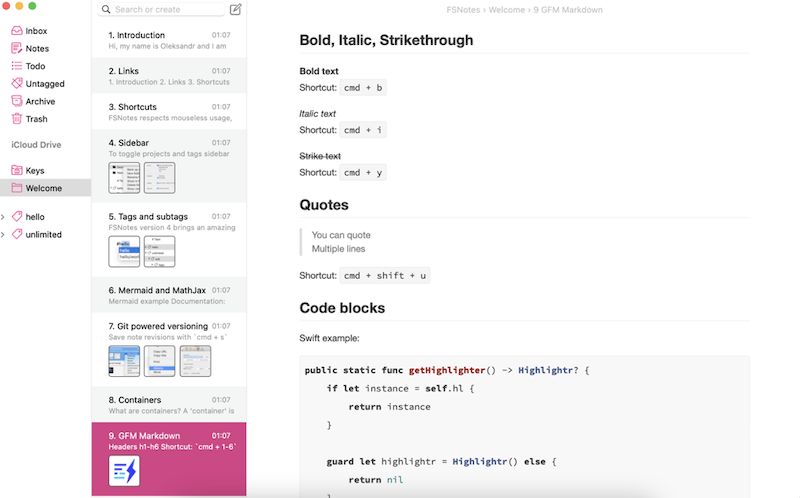Click first thumbnail in 4. Sidebar note
800x498 pixels.
(124, 178)
